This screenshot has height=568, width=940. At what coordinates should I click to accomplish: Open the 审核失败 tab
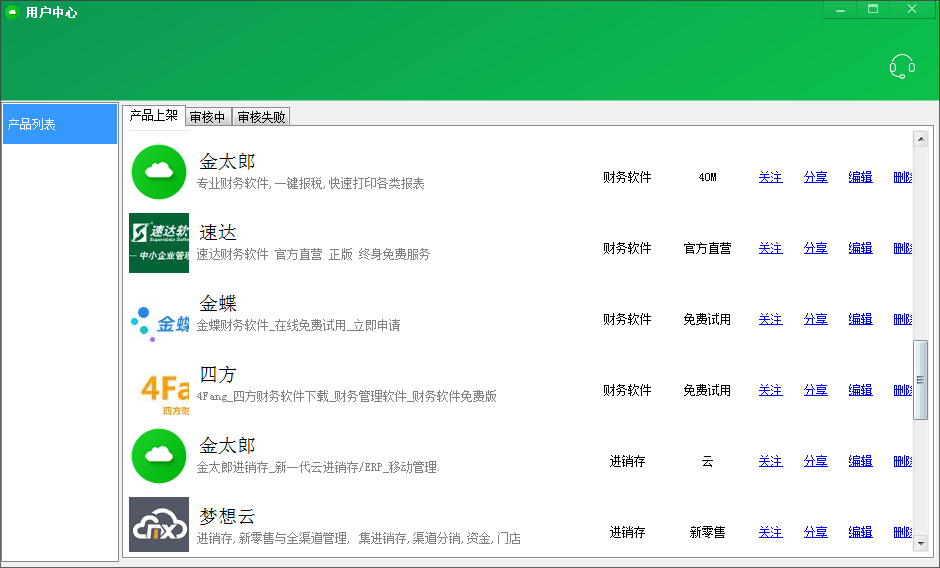tap(261, 117)
